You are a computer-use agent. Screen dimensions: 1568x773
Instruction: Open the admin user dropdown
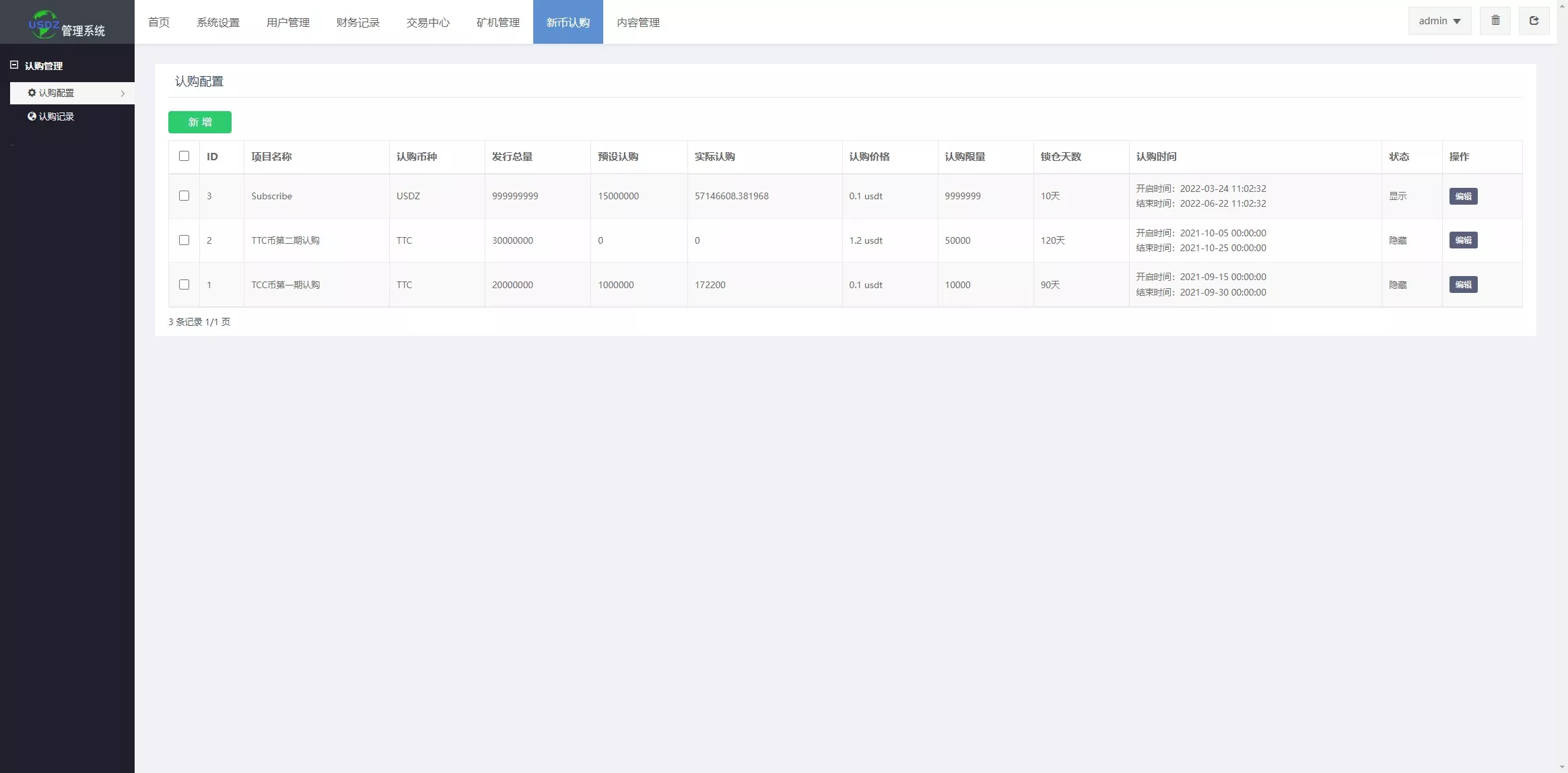coord(1439,21)
